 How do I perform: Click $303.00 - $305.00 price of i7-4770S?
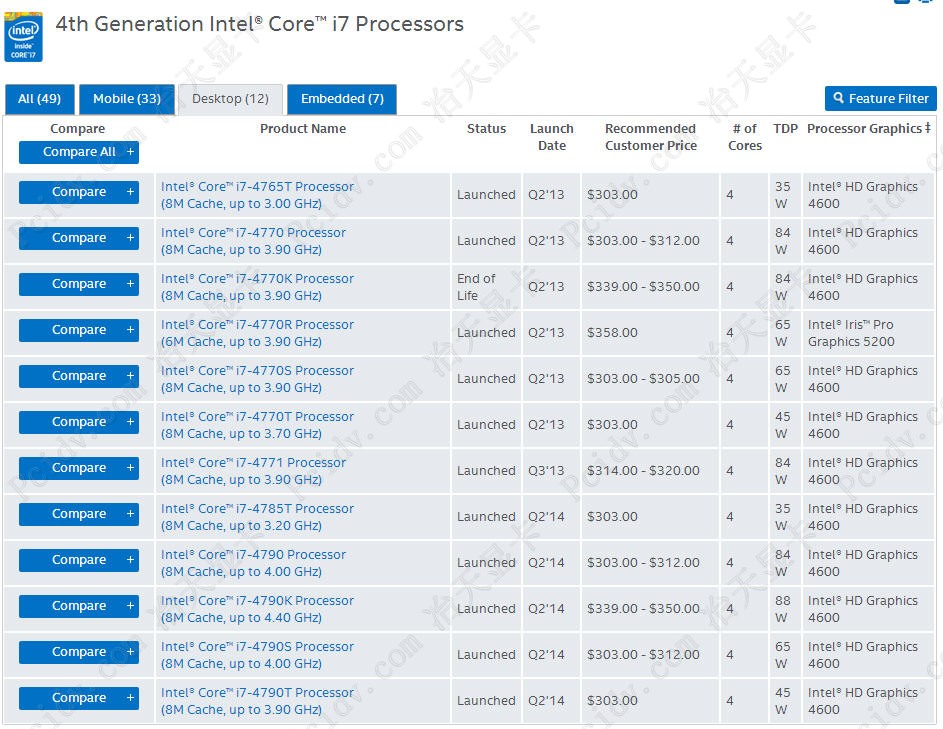click(x=644, y=379)
